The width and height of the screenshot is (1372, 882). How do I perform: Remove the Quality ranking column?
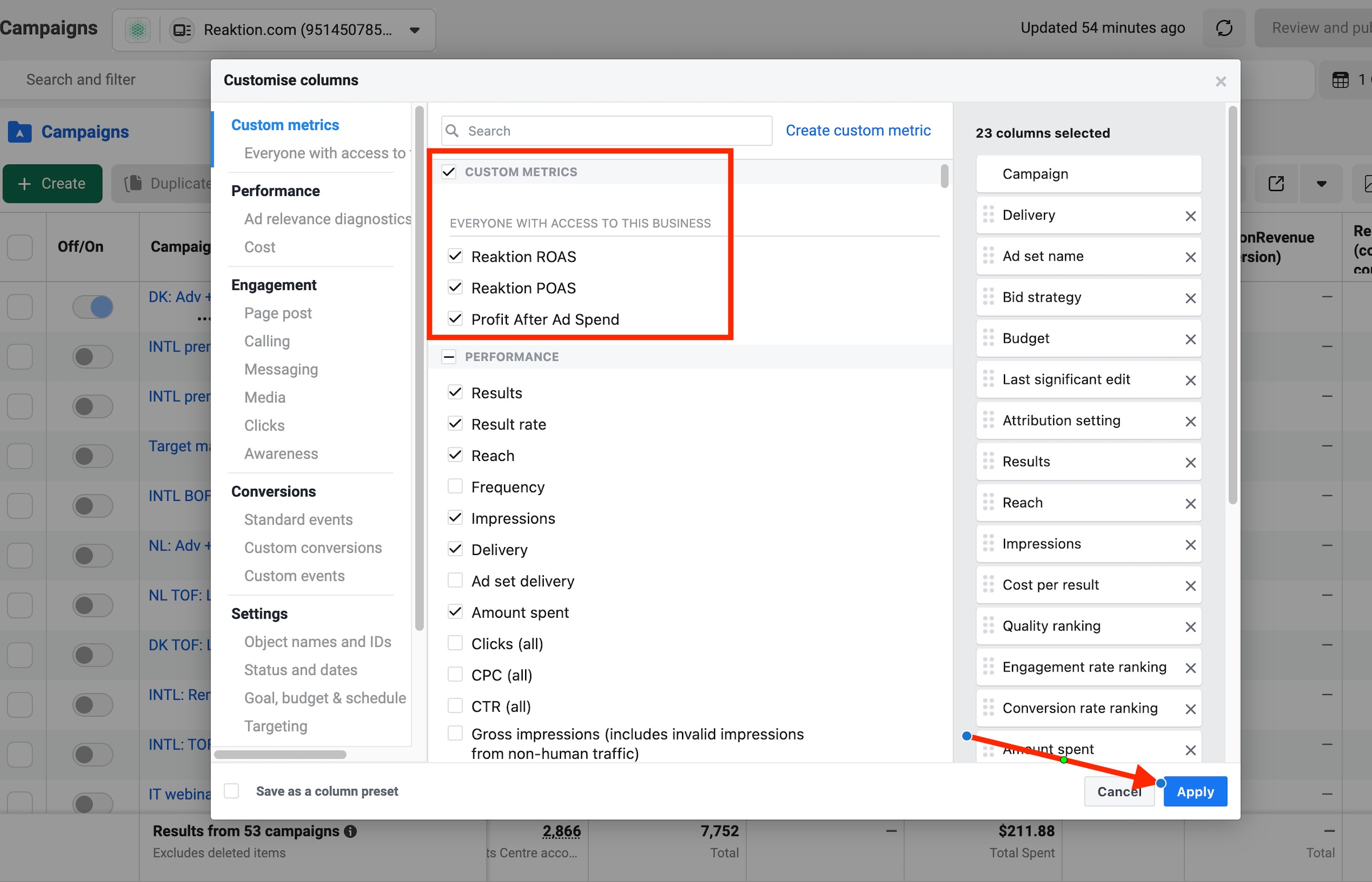(1190, 626)
